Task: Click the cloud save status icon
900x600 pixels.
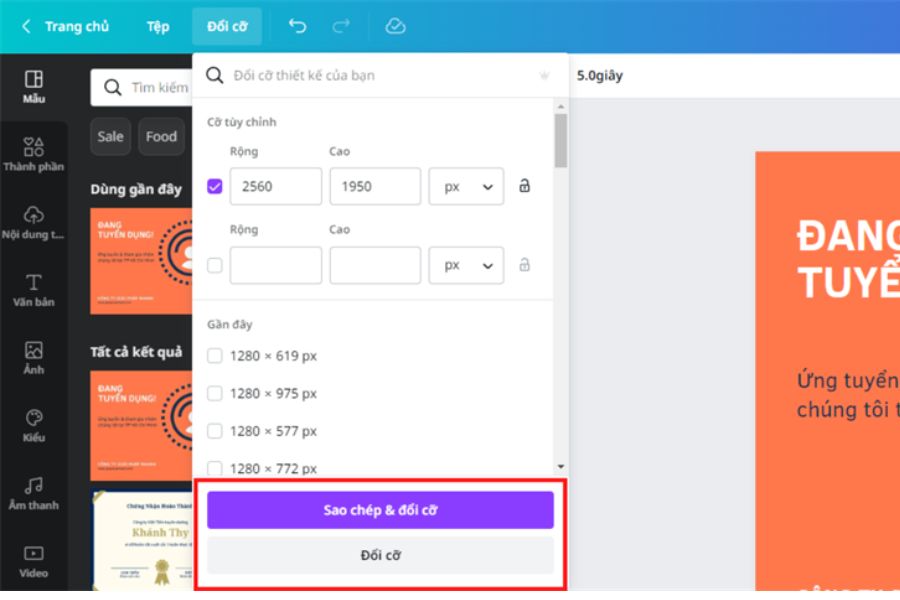Action: tap(396, 27)
